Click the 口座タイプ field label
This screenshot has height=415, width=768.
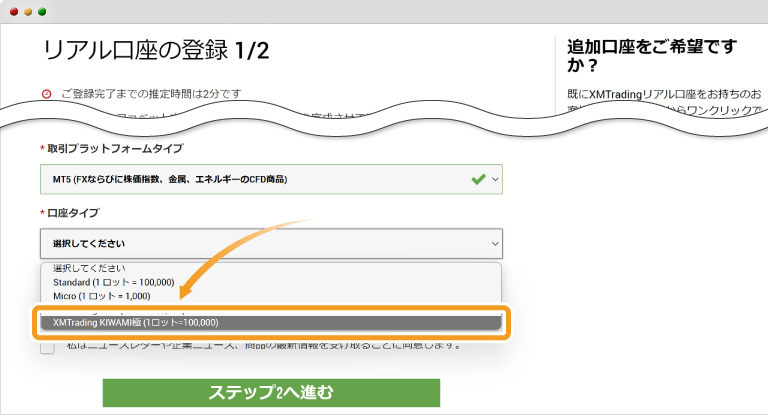[x=73, y=213]
